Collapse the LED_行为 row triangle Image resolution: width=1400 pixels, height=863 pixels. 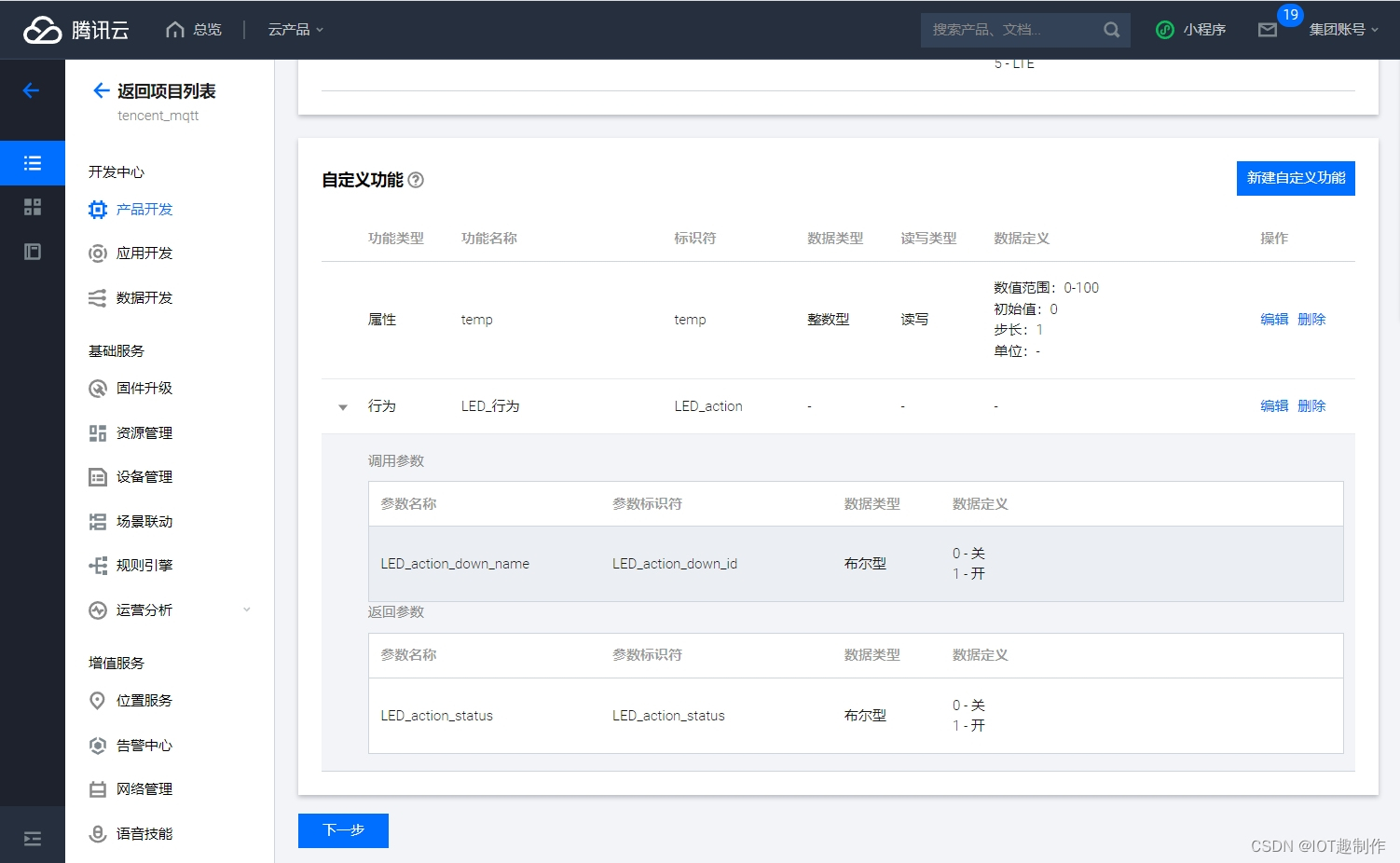(343, 407)
